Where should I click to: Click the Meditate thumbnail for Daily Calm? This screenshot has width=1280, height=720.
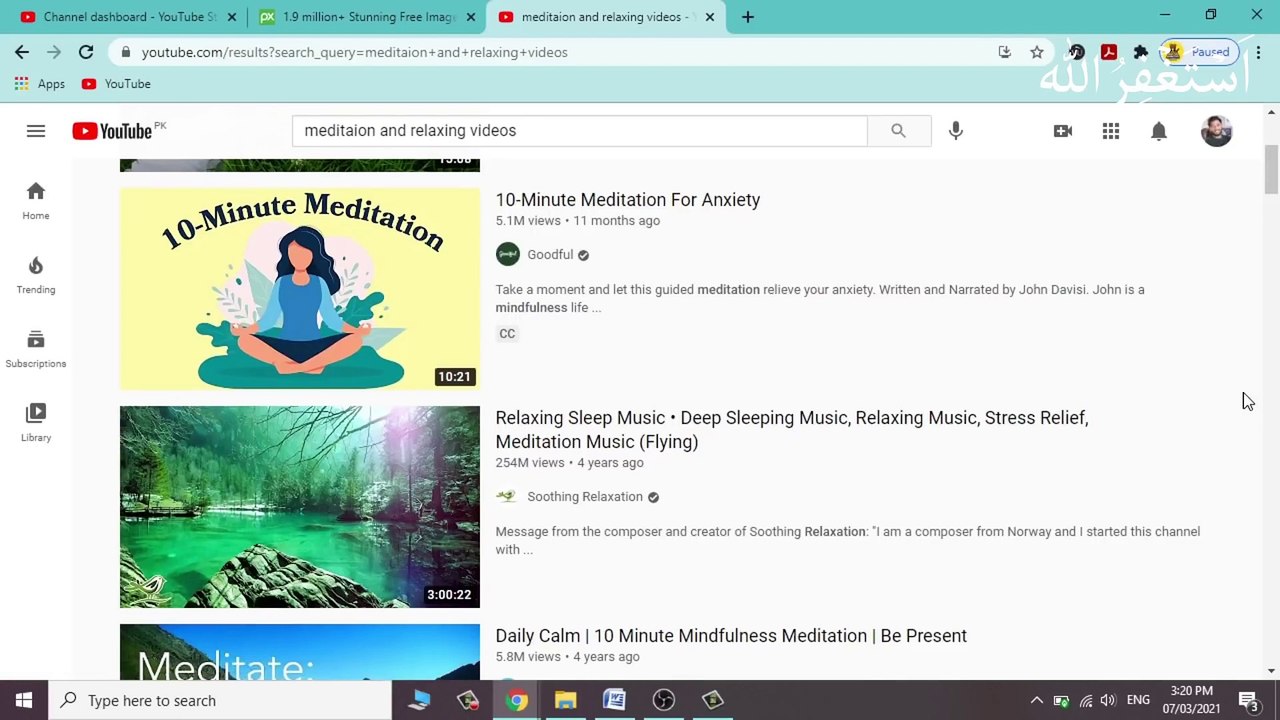300,652
